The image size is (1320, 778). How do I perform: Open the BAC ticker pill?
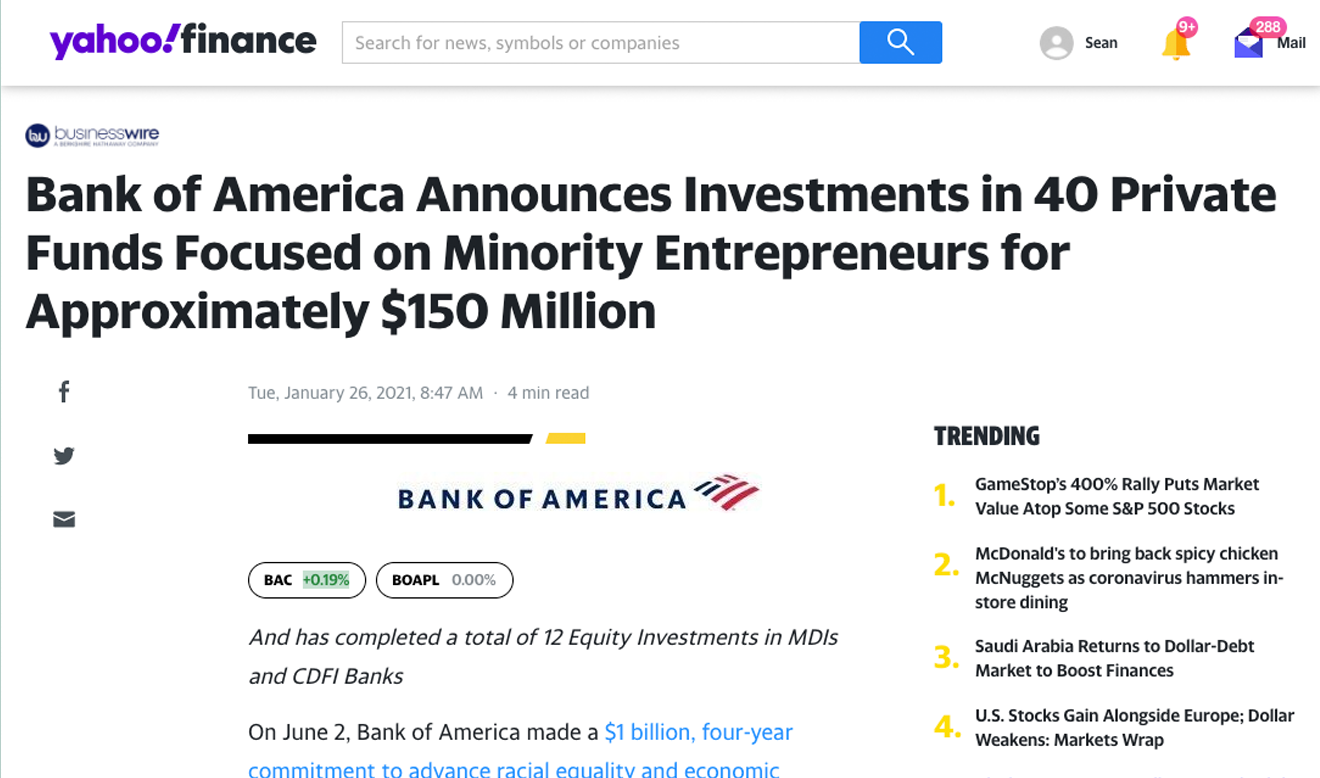(x=306, y=580)
